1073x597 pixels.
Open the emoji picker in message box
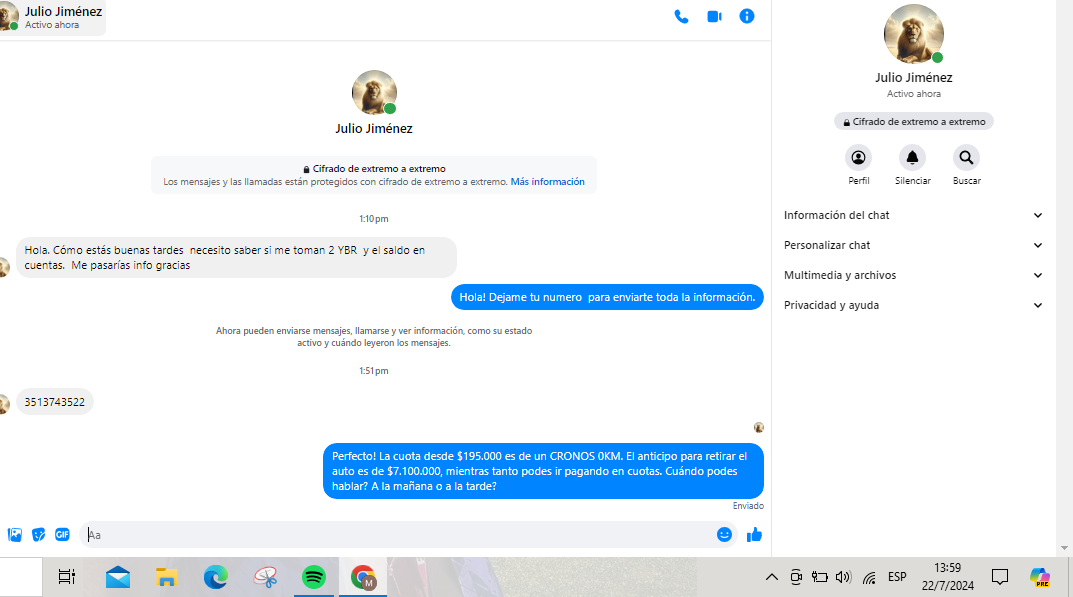pos(724,535)
